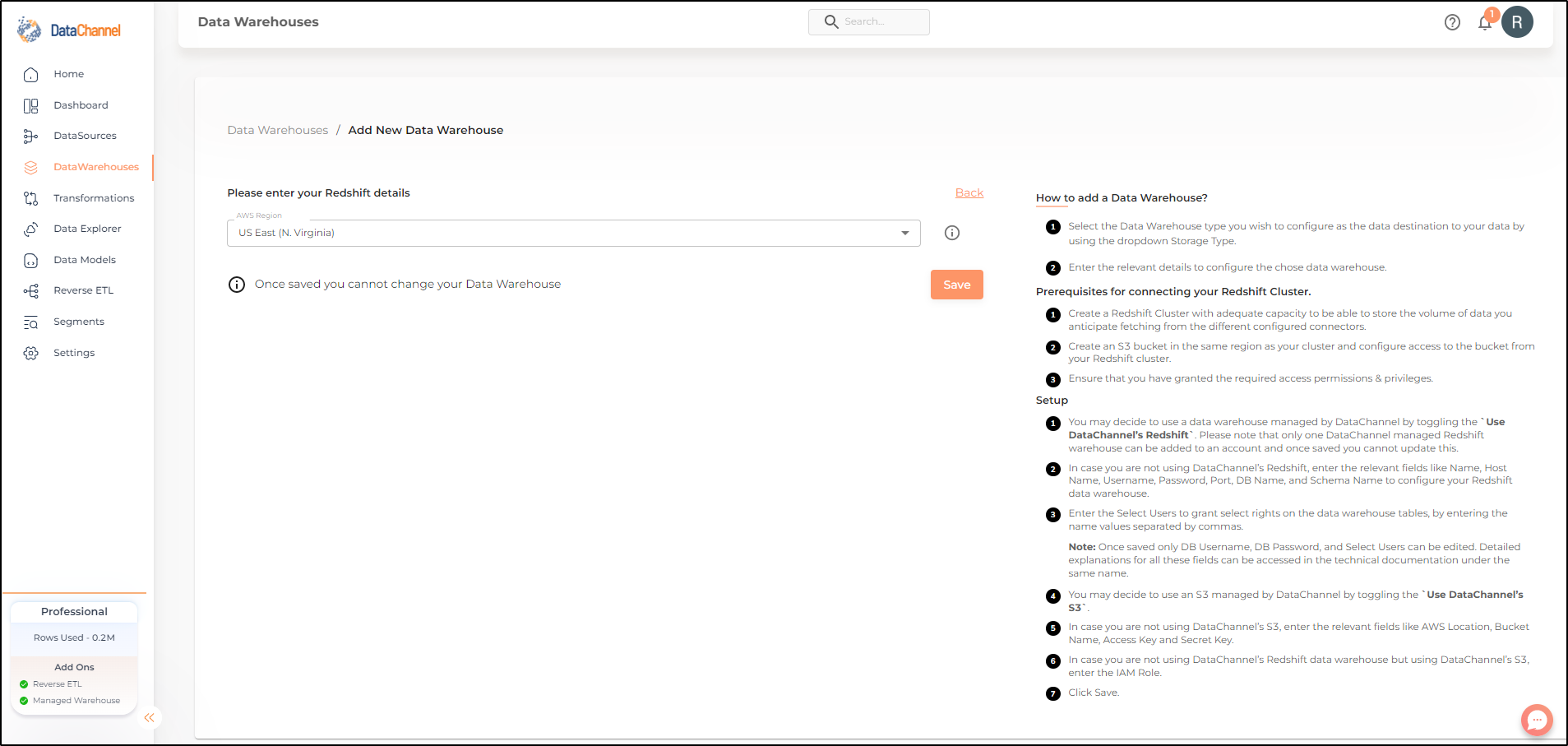This screenshot has height=746, width=1568.
Task: Click the DataChannel logo
Action: coord(69,30)
